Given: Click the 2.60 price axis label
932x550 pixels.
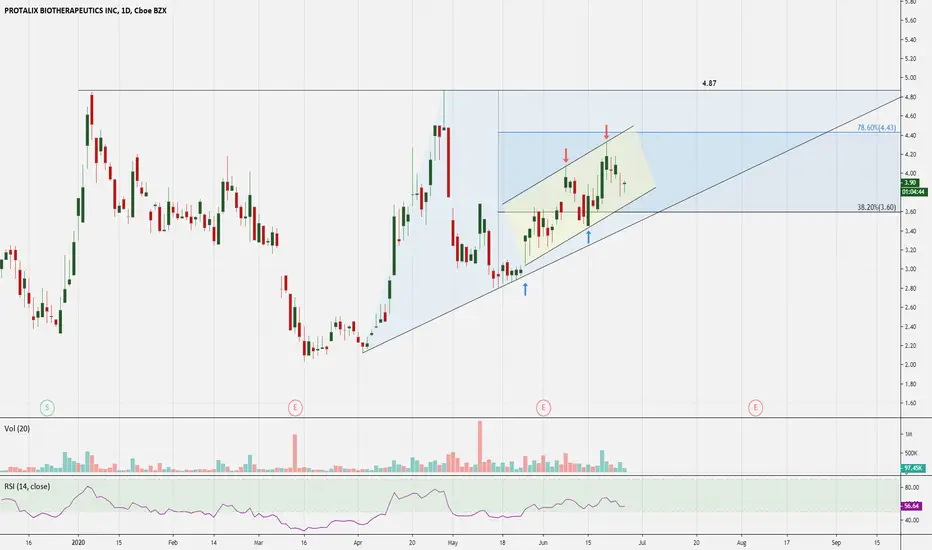Looking at the screenshot, I should (909, 307).
